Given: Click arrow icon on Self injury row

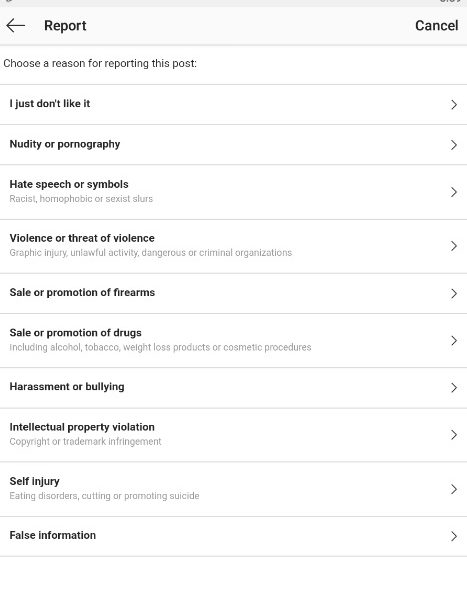Looking at the screenshot, I should (454, 489).
